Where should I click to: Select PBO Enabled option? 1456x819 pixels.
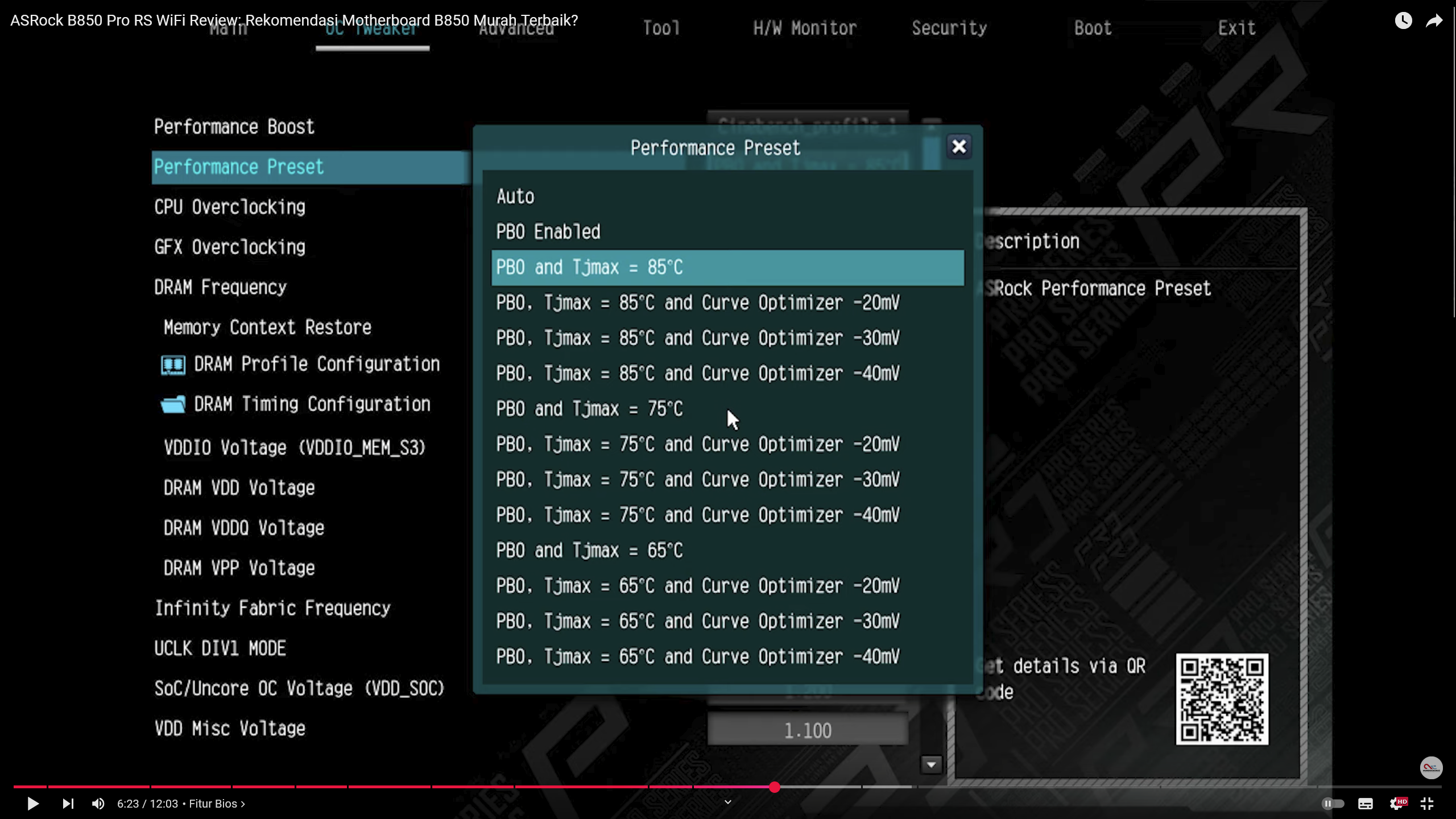pos(548,231)
